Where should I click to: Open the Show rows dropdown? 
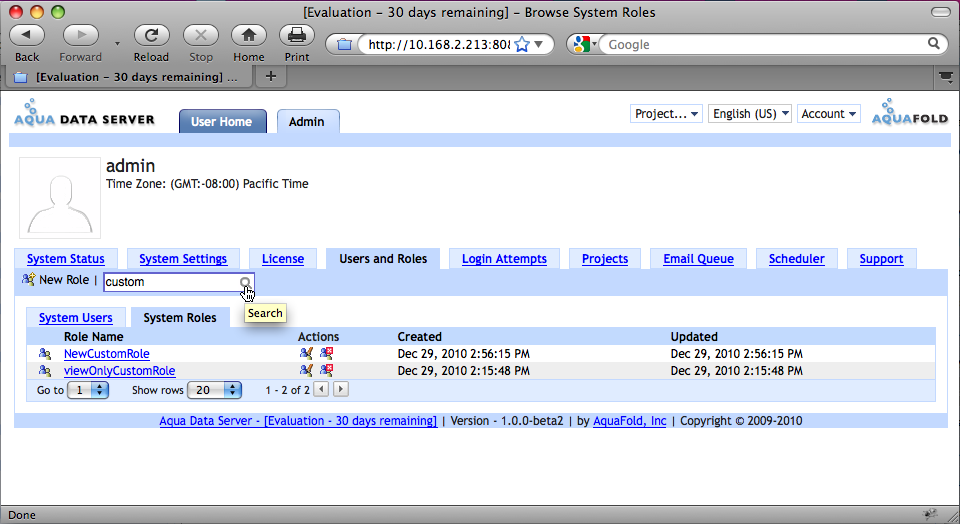coord(214,390)
